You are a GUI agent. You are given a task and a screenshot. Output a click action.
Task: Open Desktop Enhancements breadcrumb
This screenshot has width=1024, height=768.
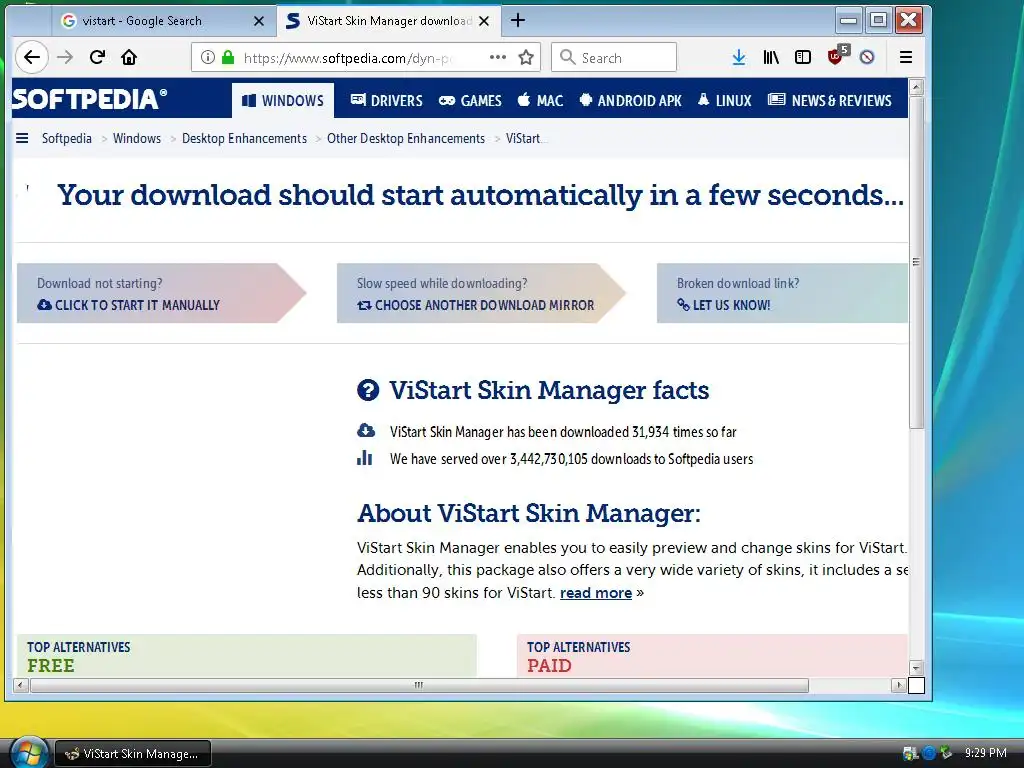244,138
